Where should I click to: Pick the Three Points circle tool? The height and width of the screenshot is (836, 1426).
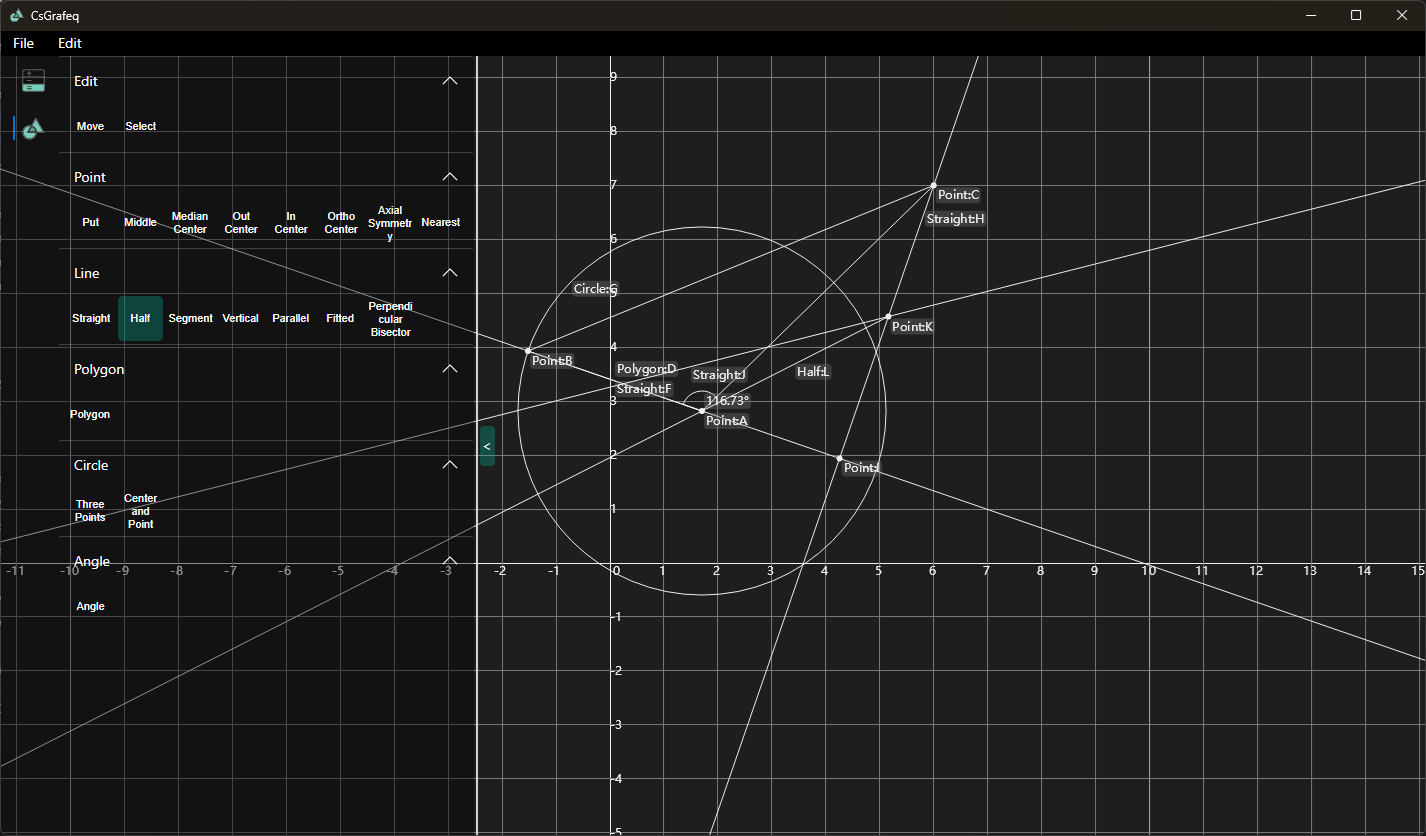tap(90, 511)
